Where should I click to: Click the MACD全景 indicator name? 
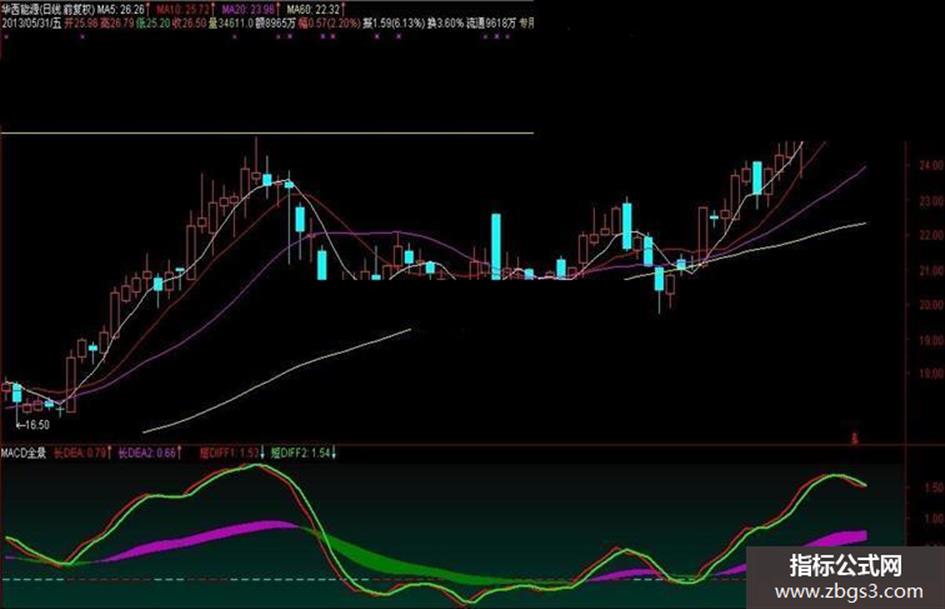[x=24, y=453]
